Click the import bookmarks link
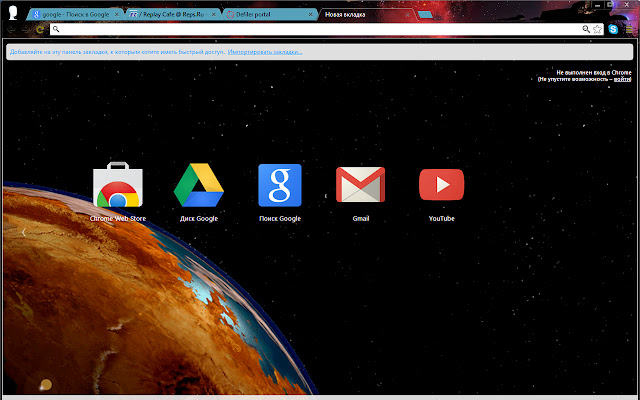The image size is (640, 400). click(265, 52)
